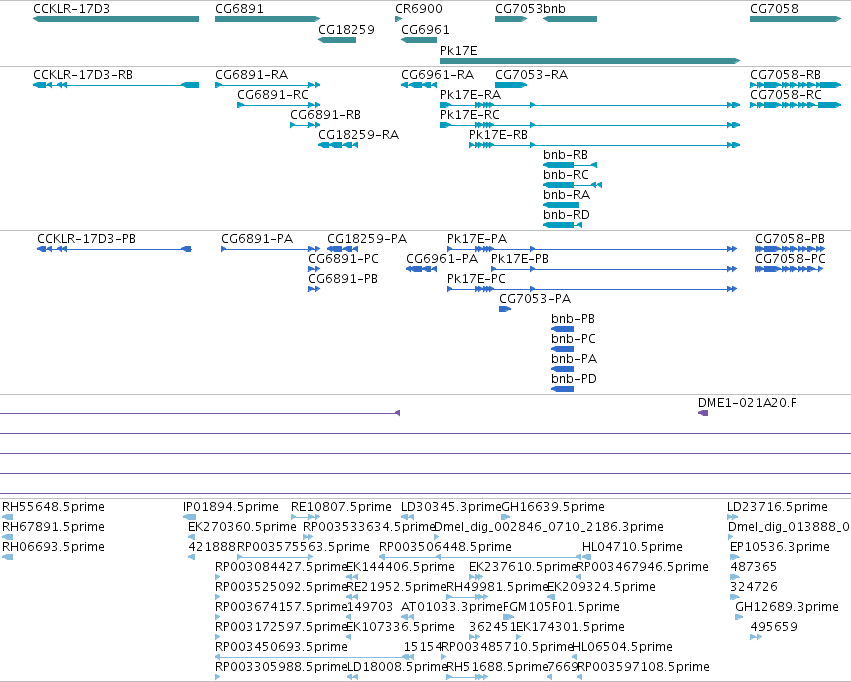Select the long teal Pk17E gene bar
The image size is (851, 682).
(x=590, y=61)
